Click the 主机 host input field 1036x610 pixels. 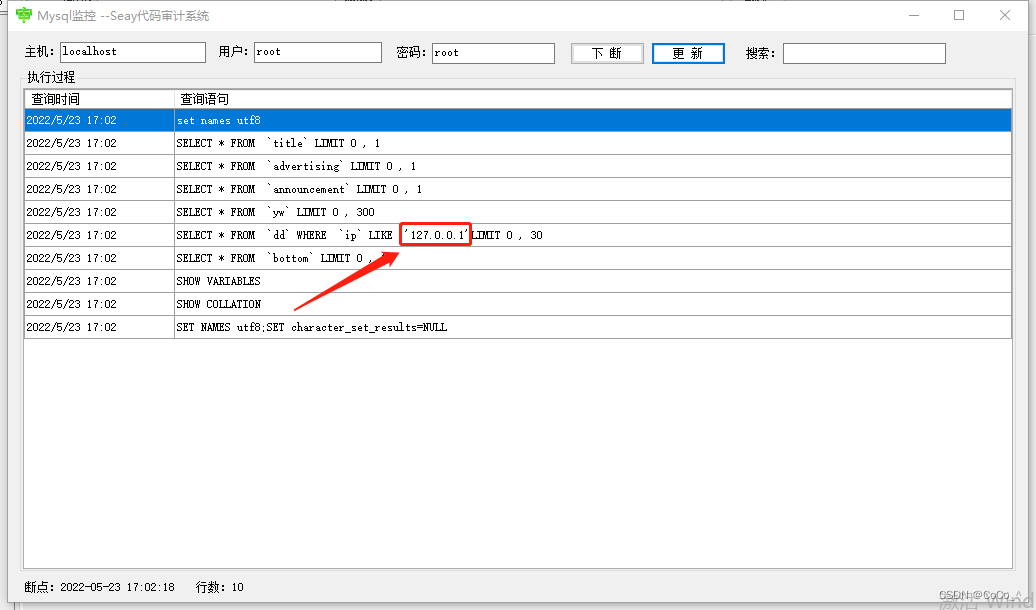pos(133,52)
